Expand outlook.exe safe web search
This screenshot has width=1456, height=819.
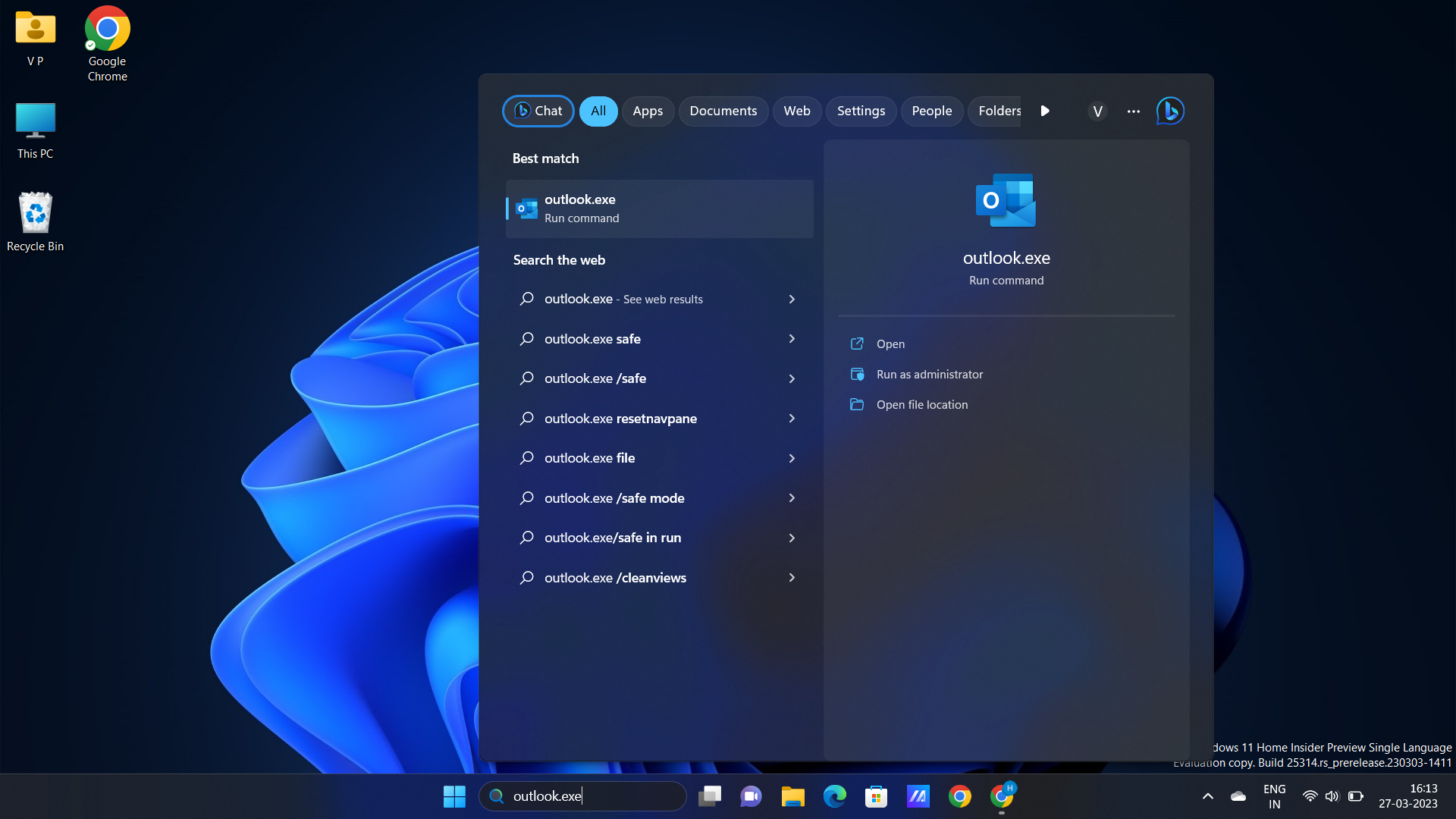pyautogui.click(x=792, y=338)
